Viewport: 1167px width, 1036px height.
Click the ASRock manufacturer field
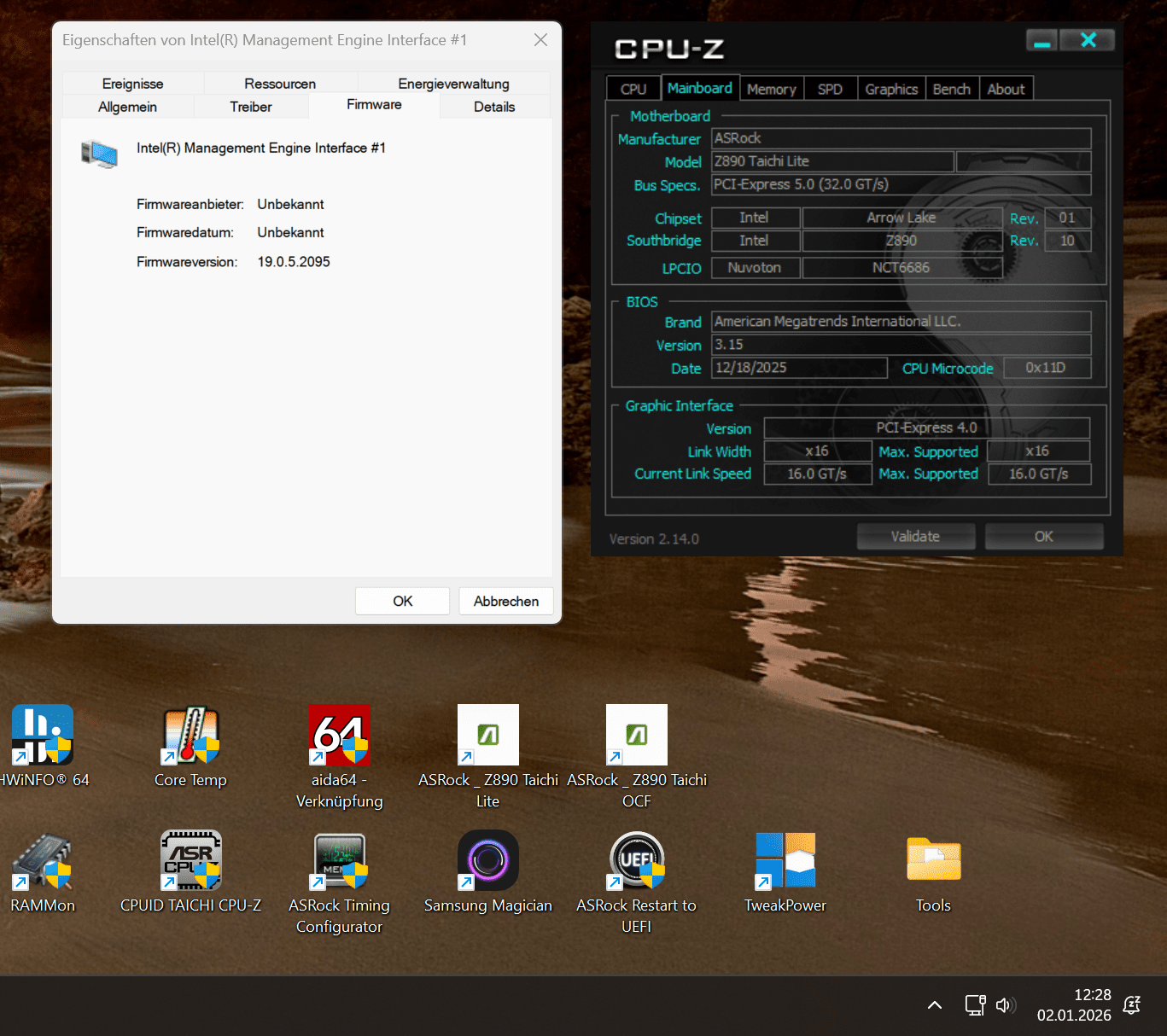tap(902, 138)
